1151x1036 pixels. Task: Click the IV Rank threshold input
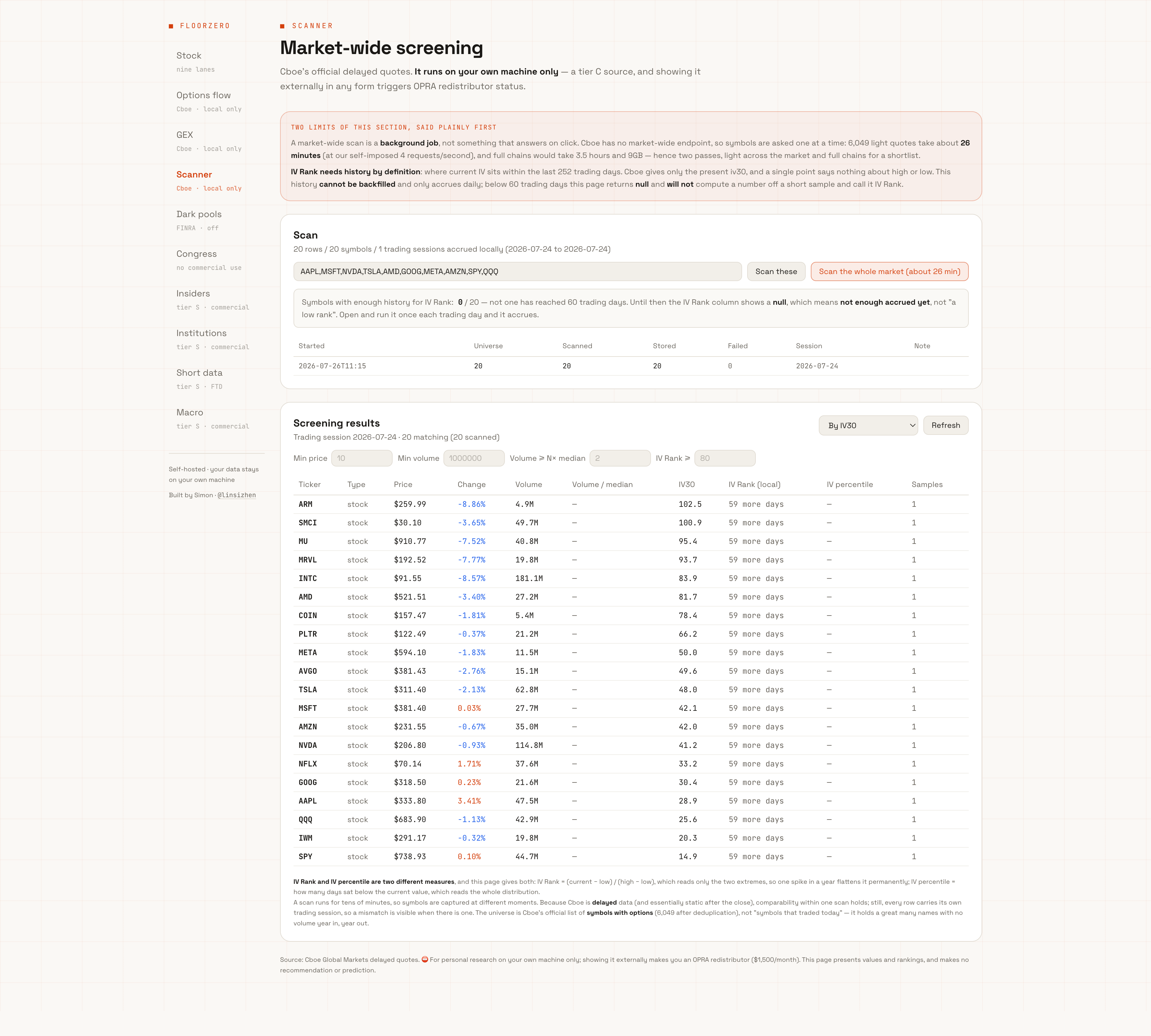pos(724,458)
